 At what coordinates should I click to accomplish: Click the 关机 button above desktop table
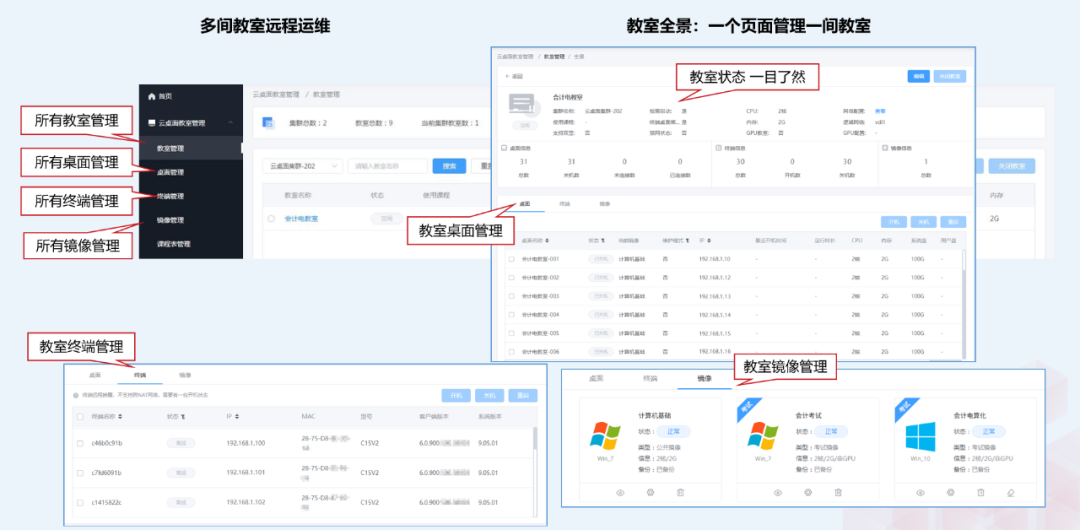[923, 222]
